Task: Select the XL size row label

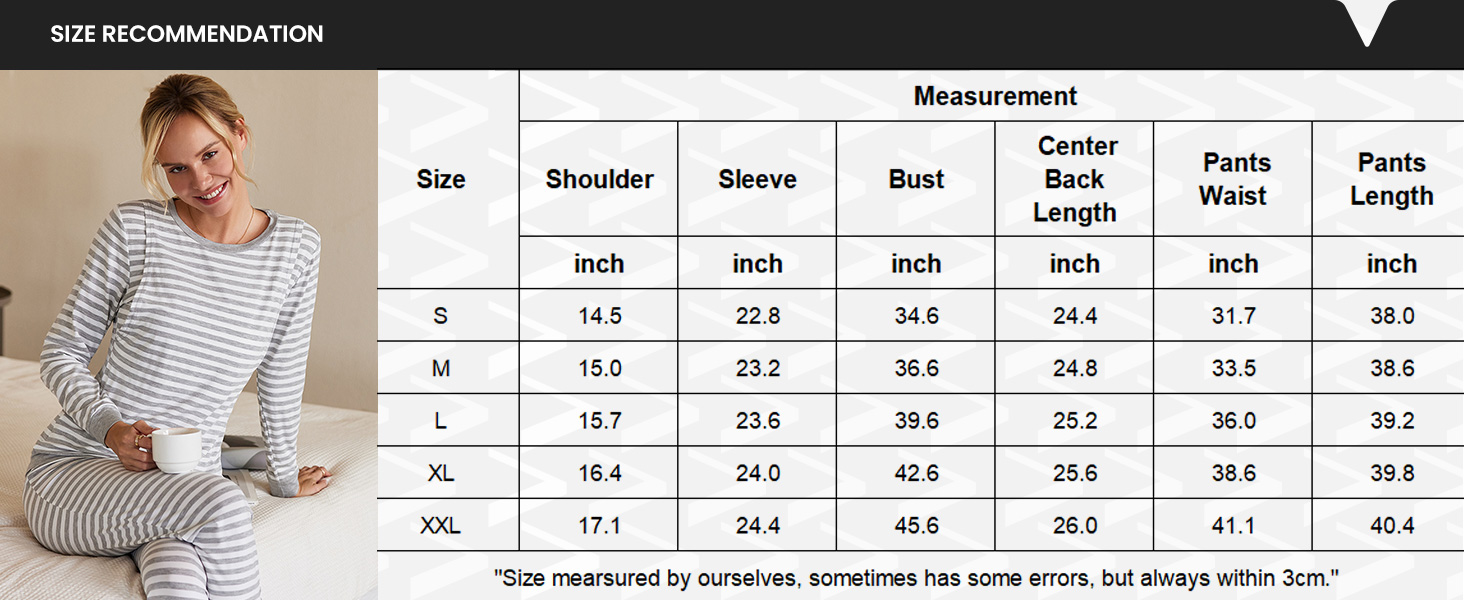Action: point(441,473)
